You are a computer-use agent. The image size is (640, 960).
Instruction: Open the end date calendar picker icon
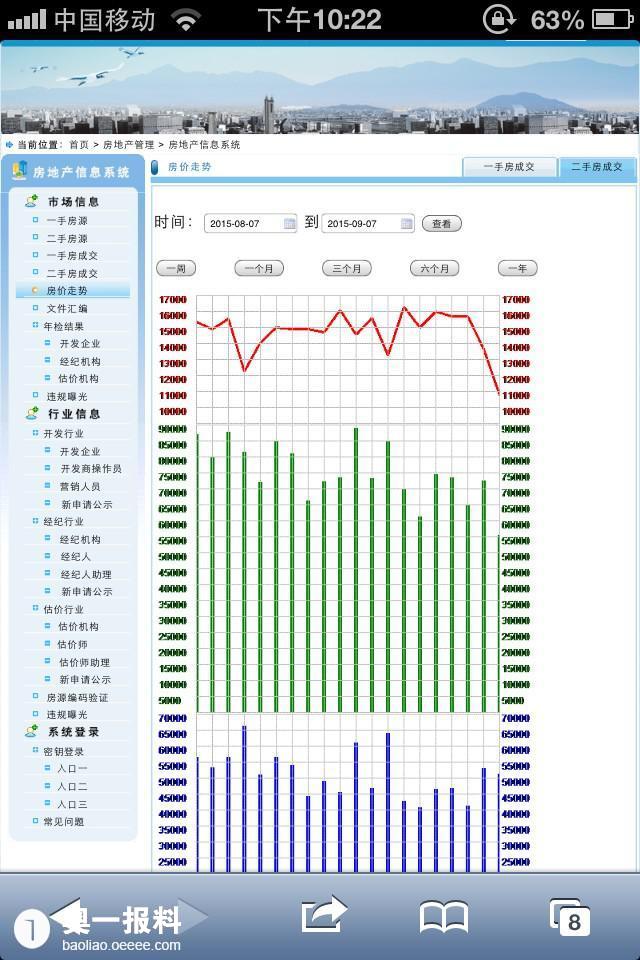[x=406, y=223]
